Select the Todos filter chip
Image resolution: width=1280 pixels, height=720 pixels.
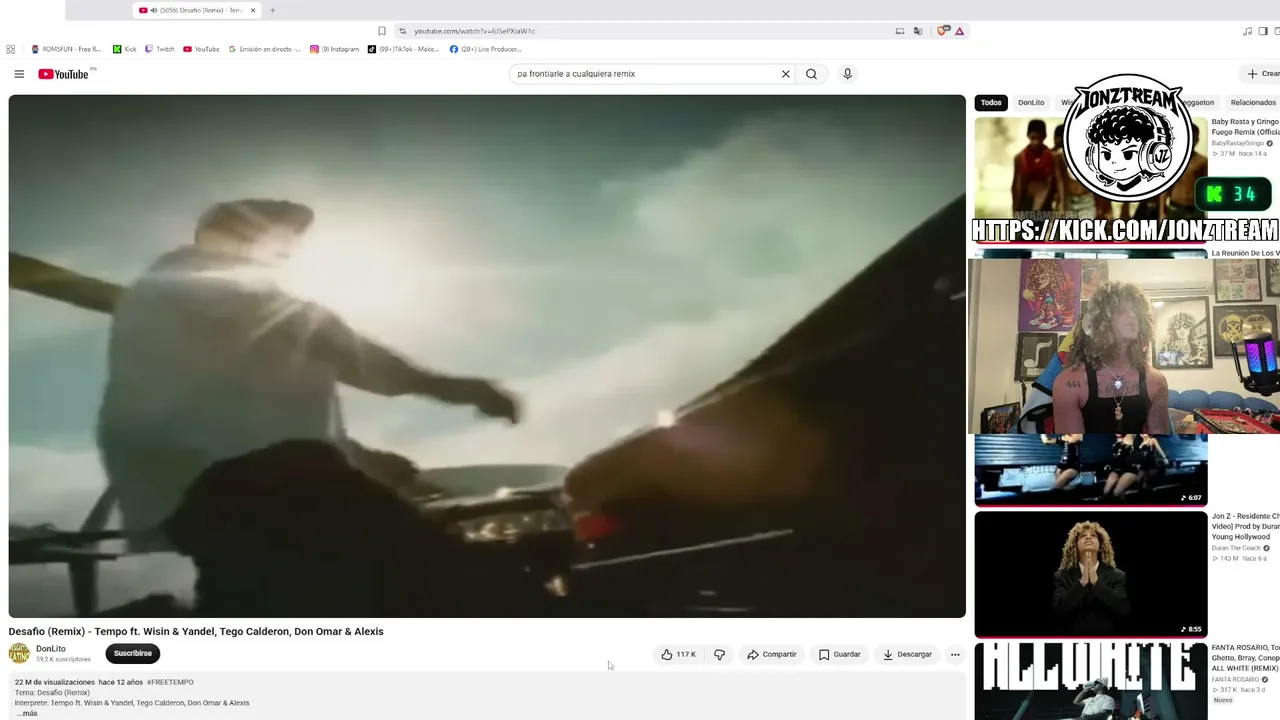(x=991, y=102)
